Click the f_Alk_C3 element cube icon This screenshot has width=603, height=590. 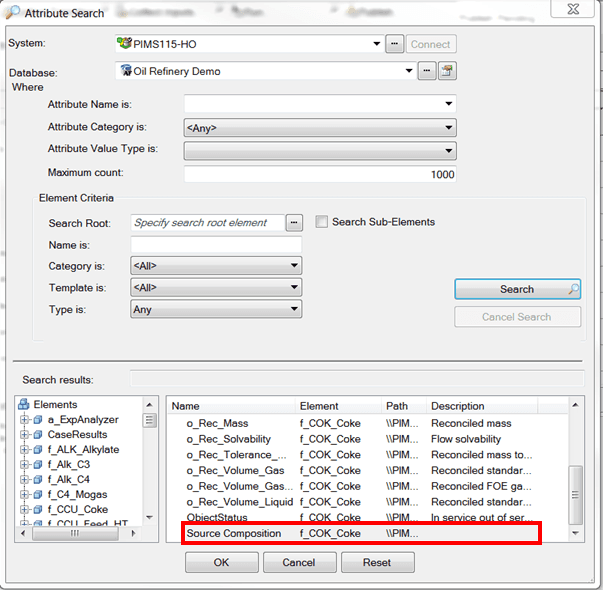pos(38,465)
